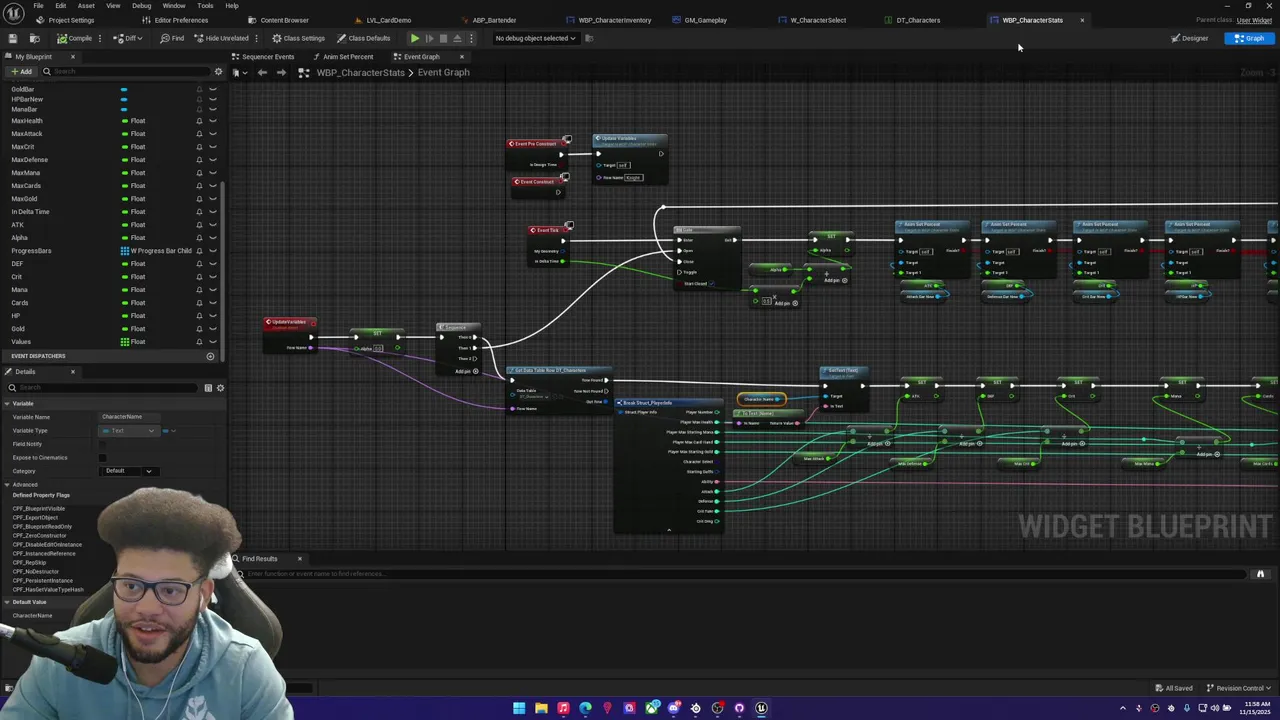This screenshot has width=1280, height=720.
Task: Click the array type icon of ProgressBars
Action: (x=125, y=251)
